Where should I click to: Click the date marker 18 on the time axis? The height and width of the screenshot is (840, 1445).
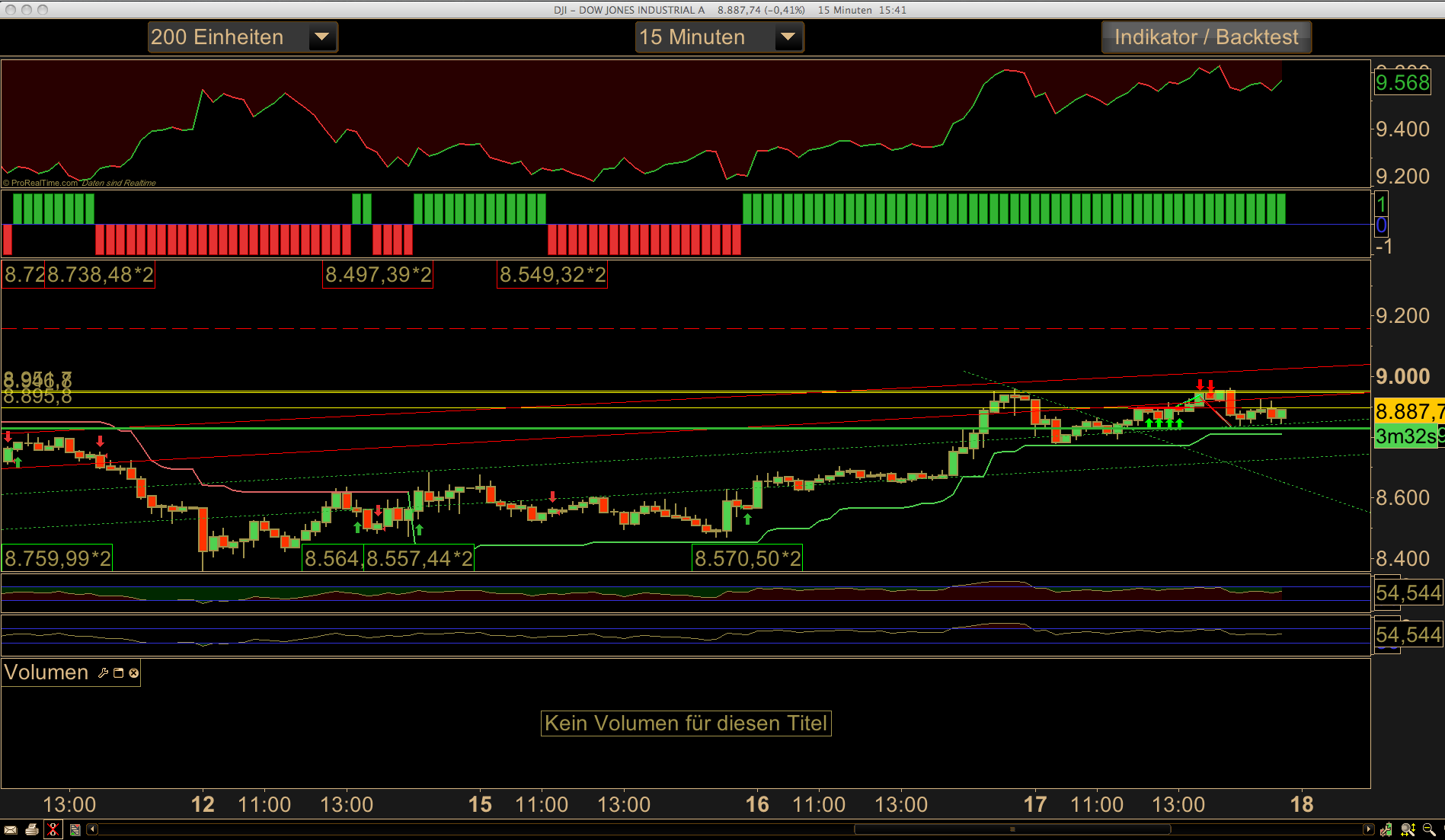click(x=1302, y=804)
